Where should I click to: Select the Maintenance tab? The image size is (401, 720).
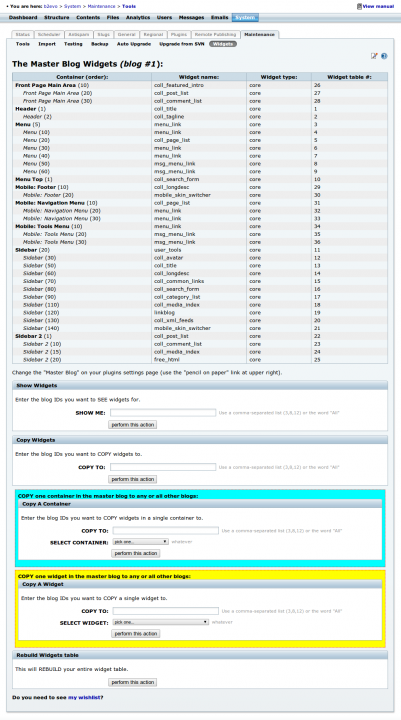point(260,34)
